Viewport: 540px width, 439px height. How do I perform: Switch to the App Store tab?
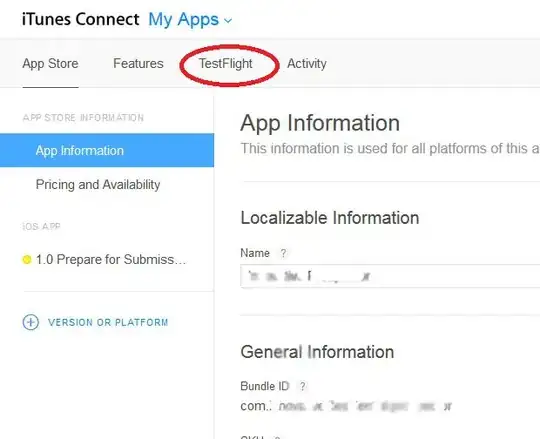point(50,64)
